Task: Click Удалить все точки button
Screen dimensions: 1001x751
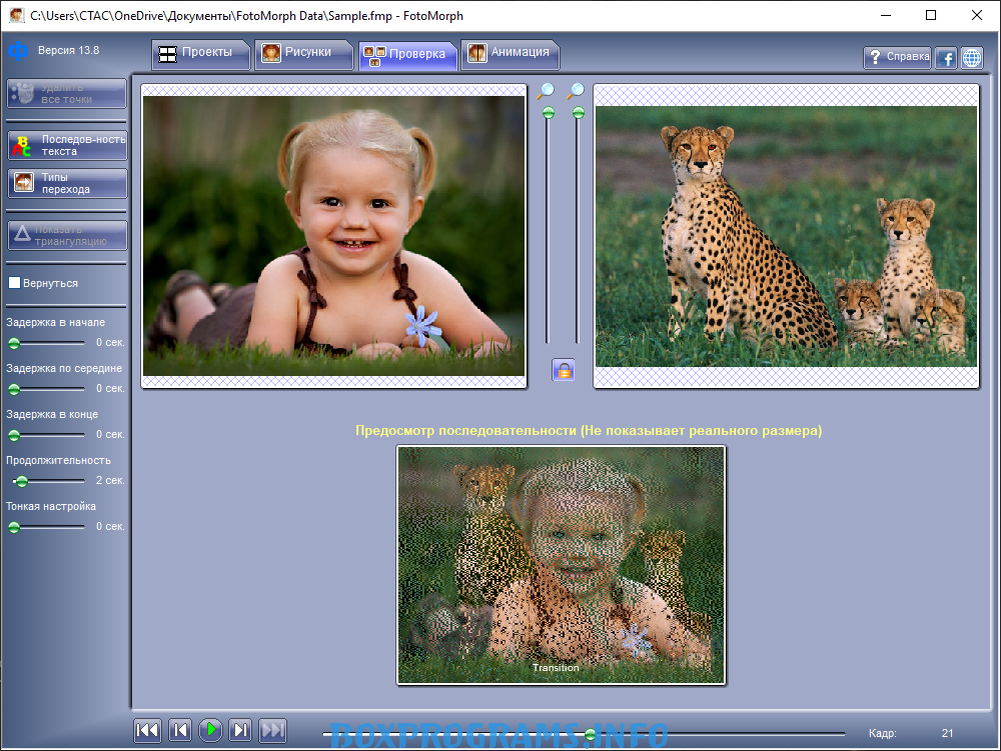Action: [66, 93]
